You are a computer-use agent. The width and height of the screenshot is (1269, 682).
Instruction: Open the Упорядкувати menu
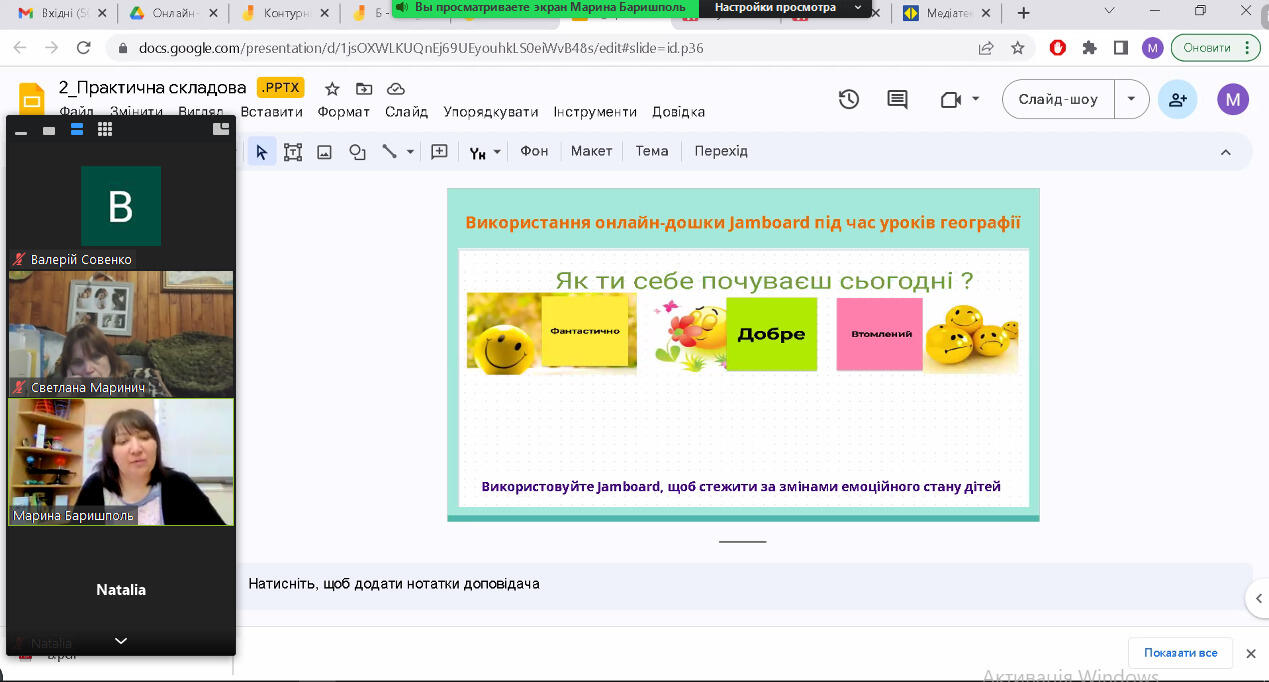click(491, 112)
